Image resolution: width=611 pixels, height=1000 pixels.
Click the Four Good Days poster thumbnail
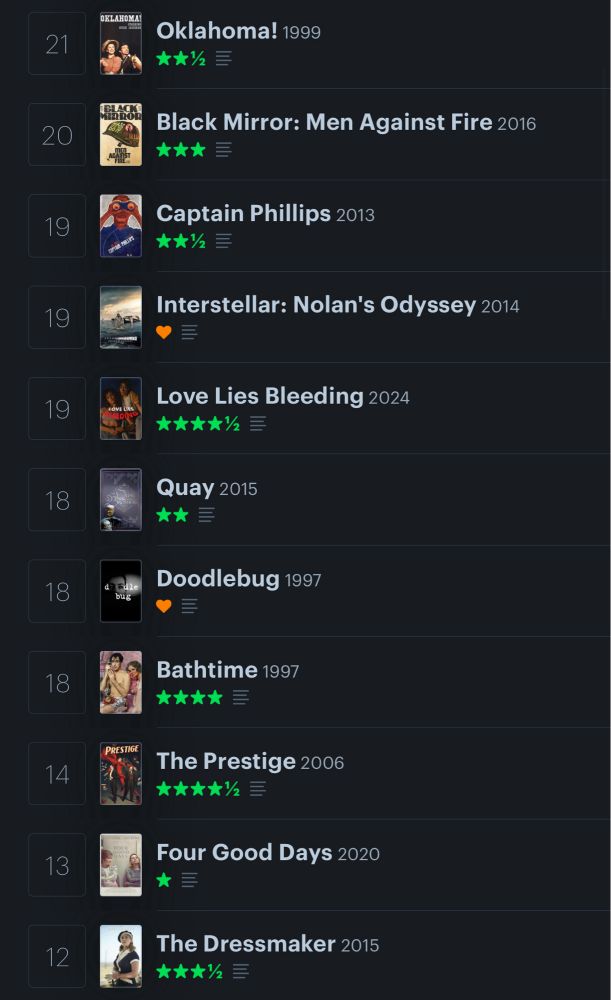pyautogui.click(x=121, y=865)
